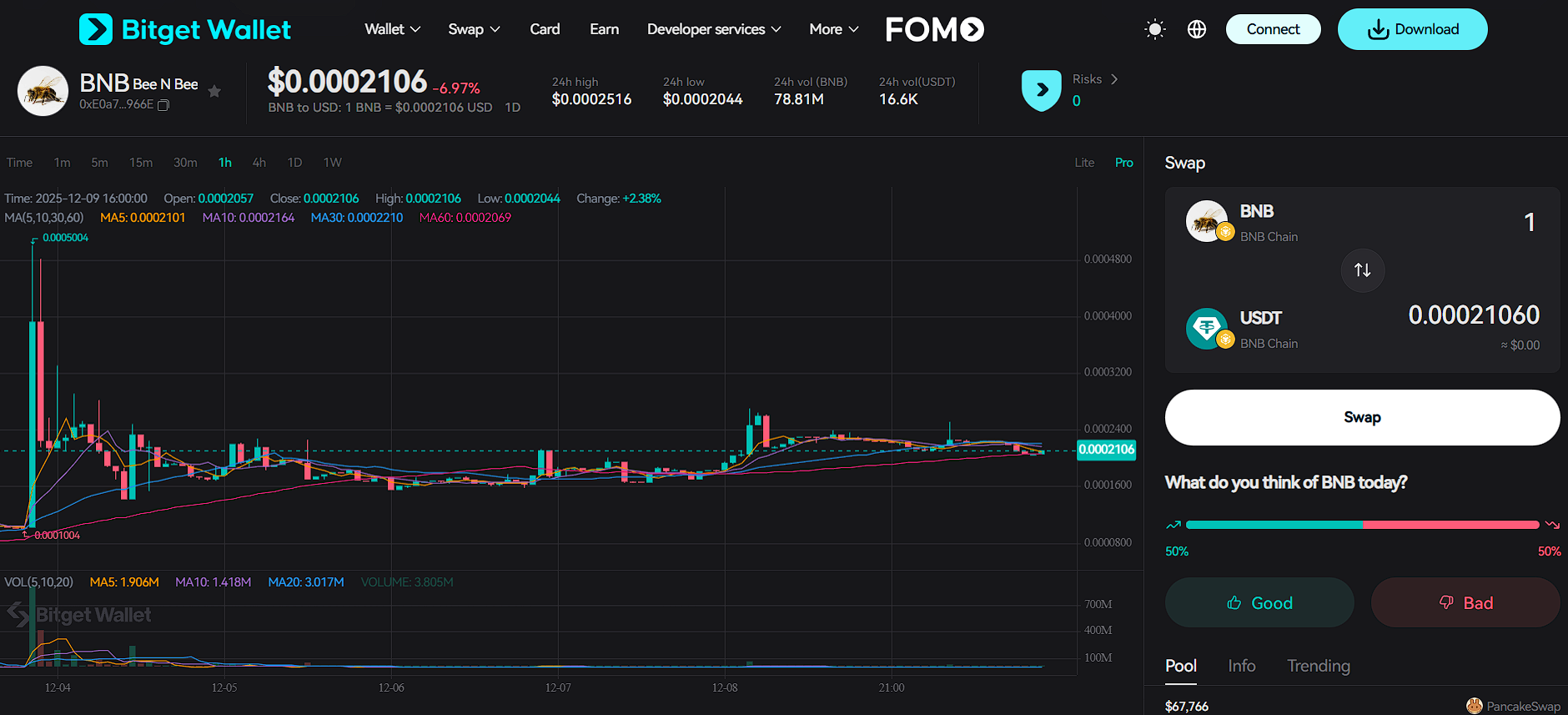Select 30m chart interval

(x=185, y=163)
